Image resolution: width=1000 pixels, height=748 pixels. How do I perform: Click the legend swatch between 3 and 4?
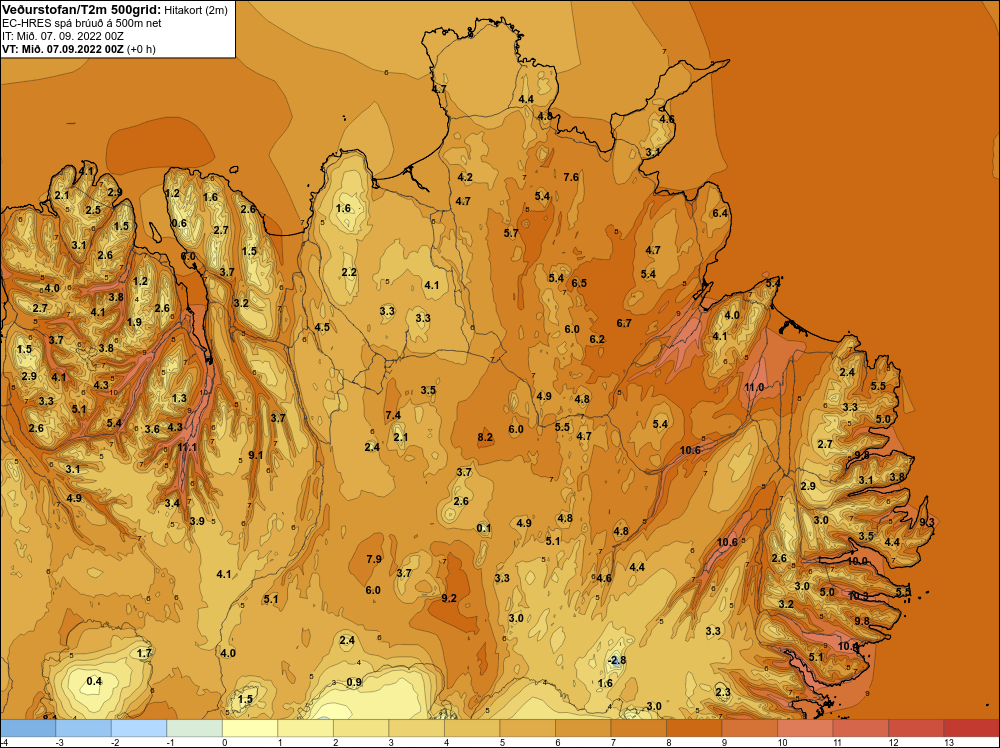coord(416,728)
